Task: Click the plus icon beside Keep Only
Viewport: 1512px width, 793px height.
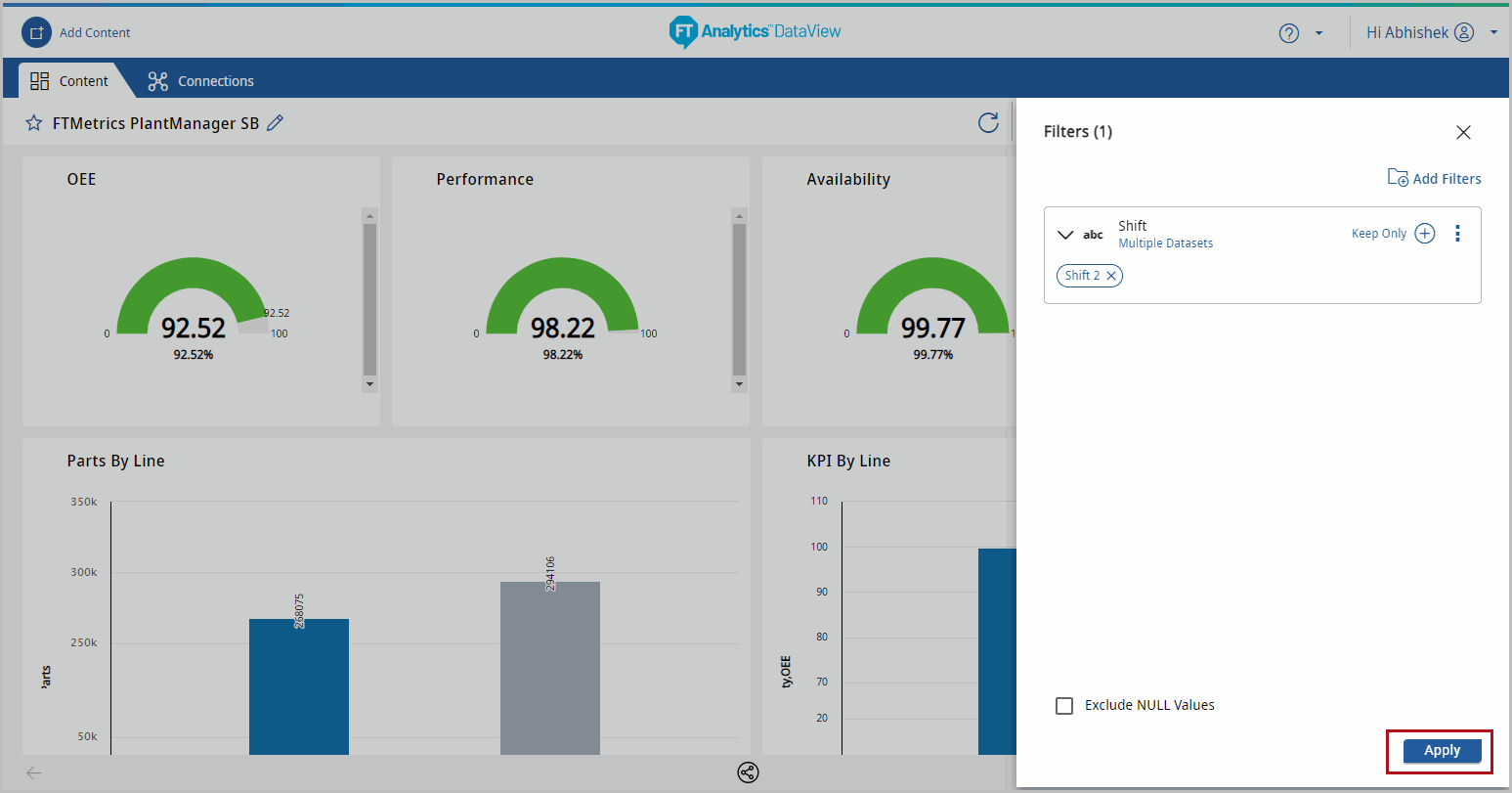Action: click(1425, 234)
